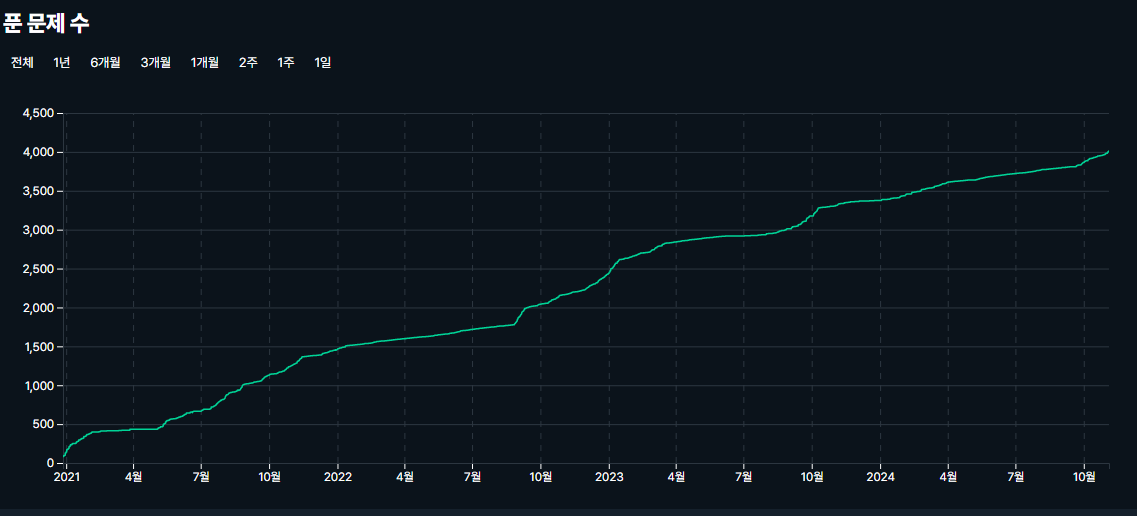Click the 3,000 y-axis label
1137x516 pixels.
[x=38, y=230]
